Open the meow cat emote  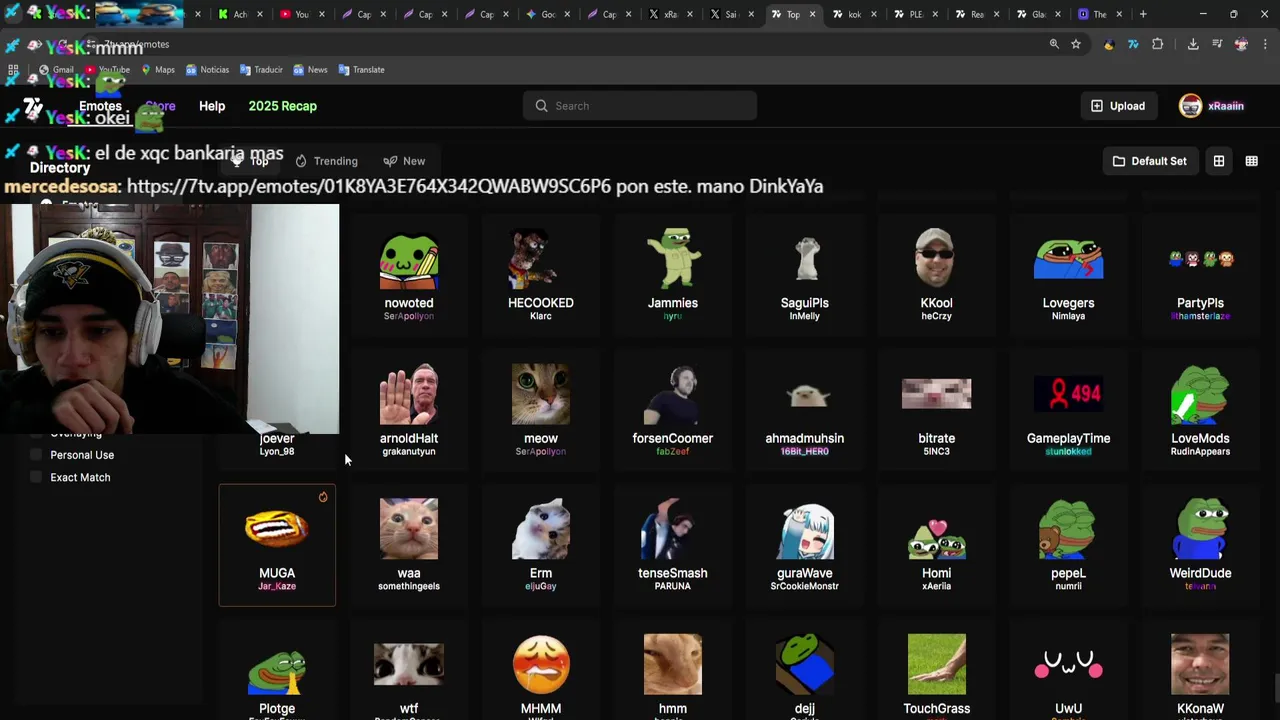tap(541, 408)
